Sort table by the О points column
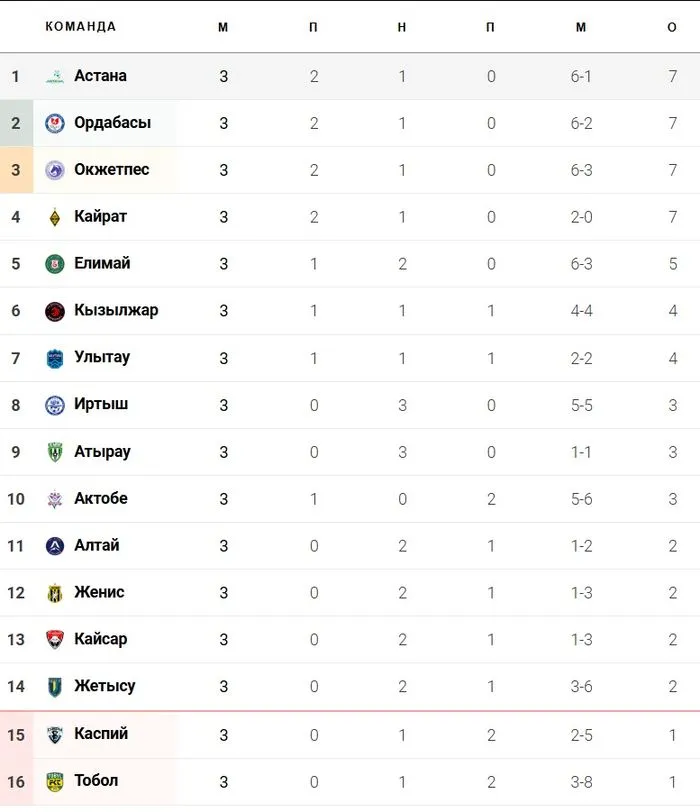Screen dimensions: 700x812 pos(672,27)
